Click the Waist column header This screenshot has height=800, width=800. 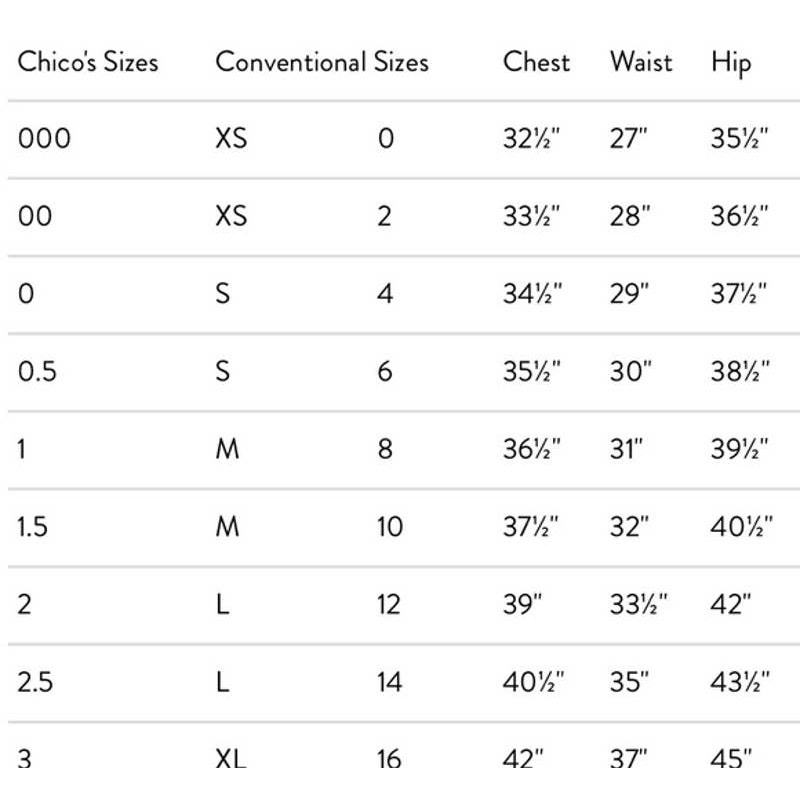tap(641, 62)
